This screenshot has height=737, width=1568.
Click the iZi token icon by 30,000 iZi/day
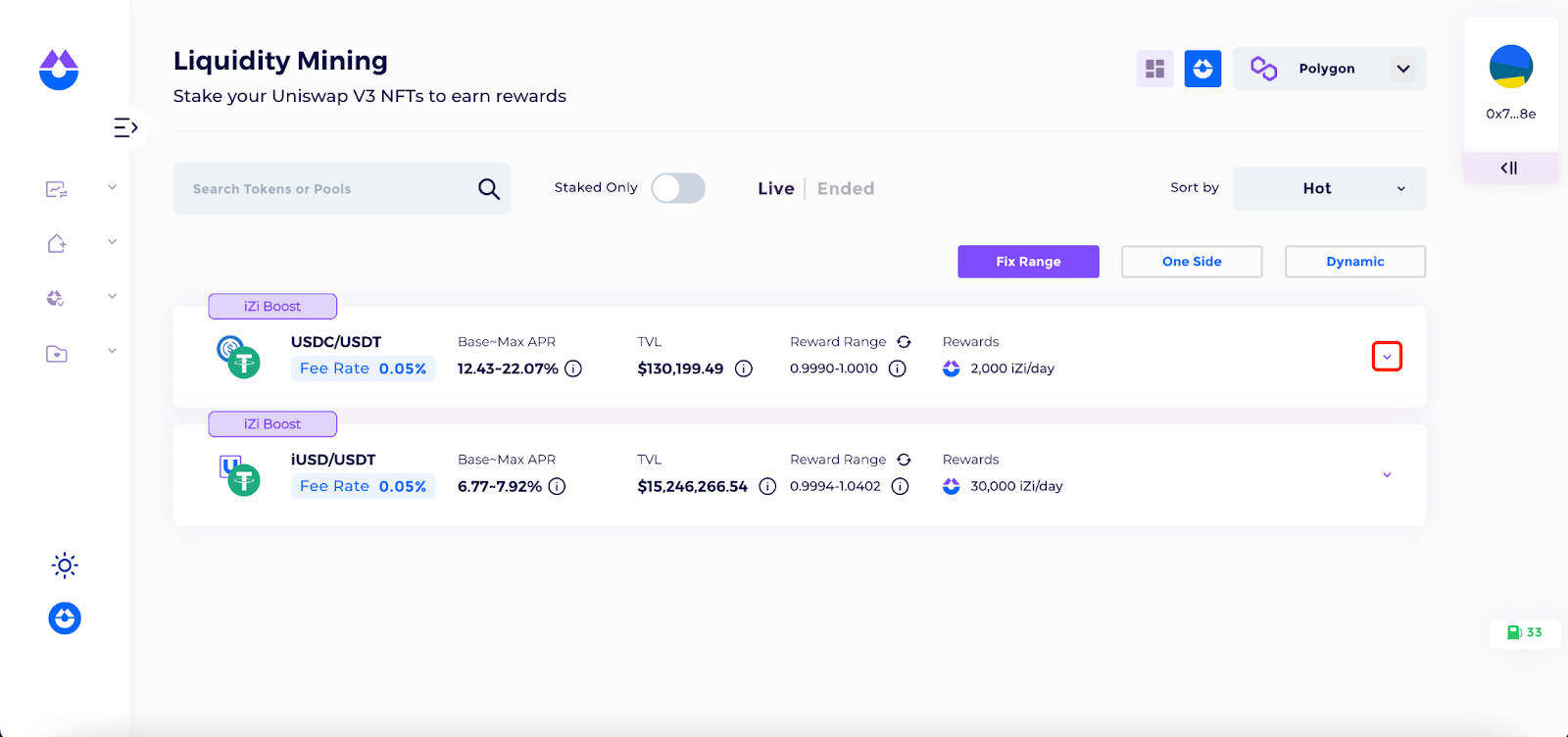click(952, 486)
